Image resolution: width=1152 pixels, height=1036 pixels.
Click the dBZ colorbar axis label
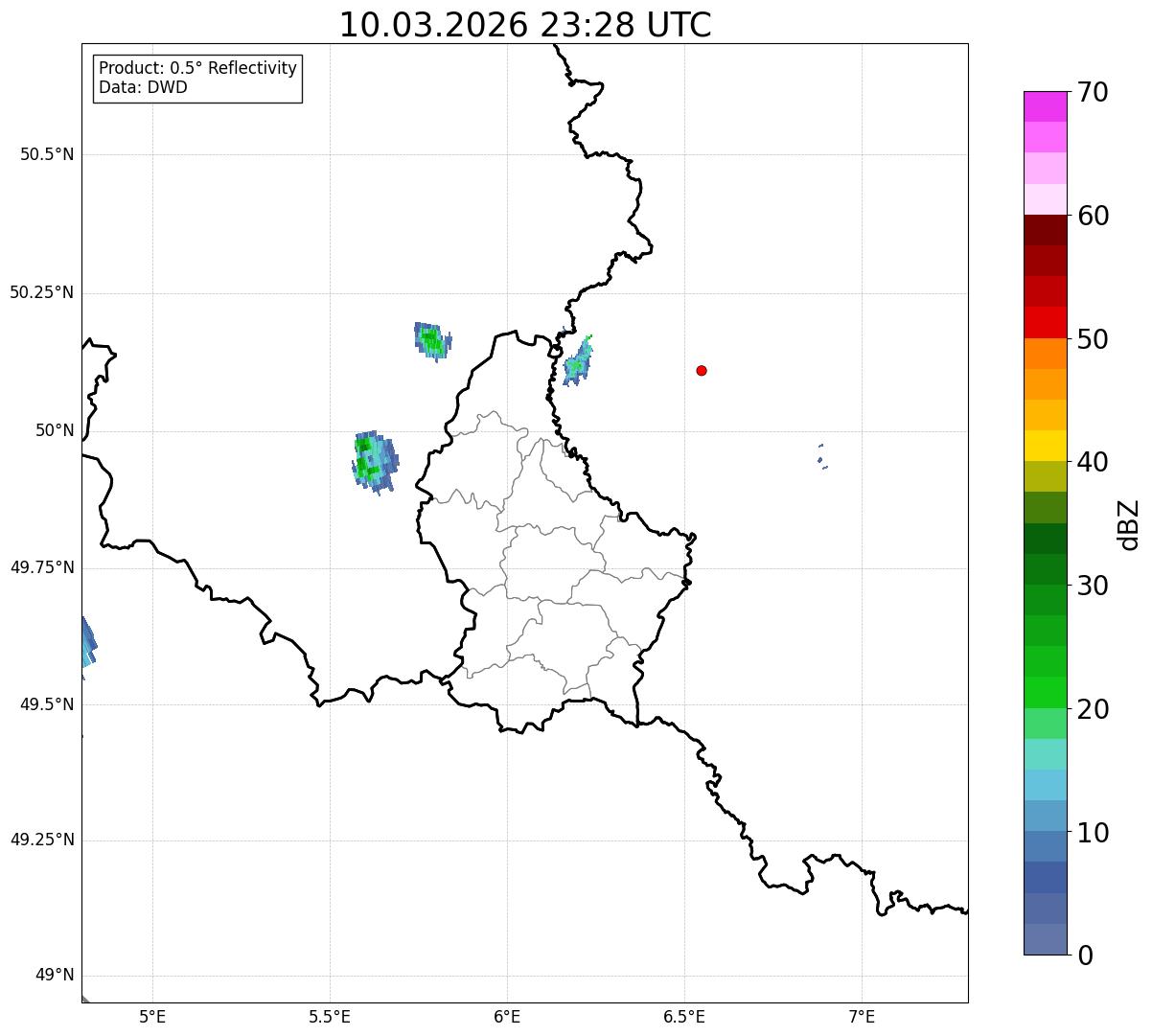click(x=1129, y=524)
